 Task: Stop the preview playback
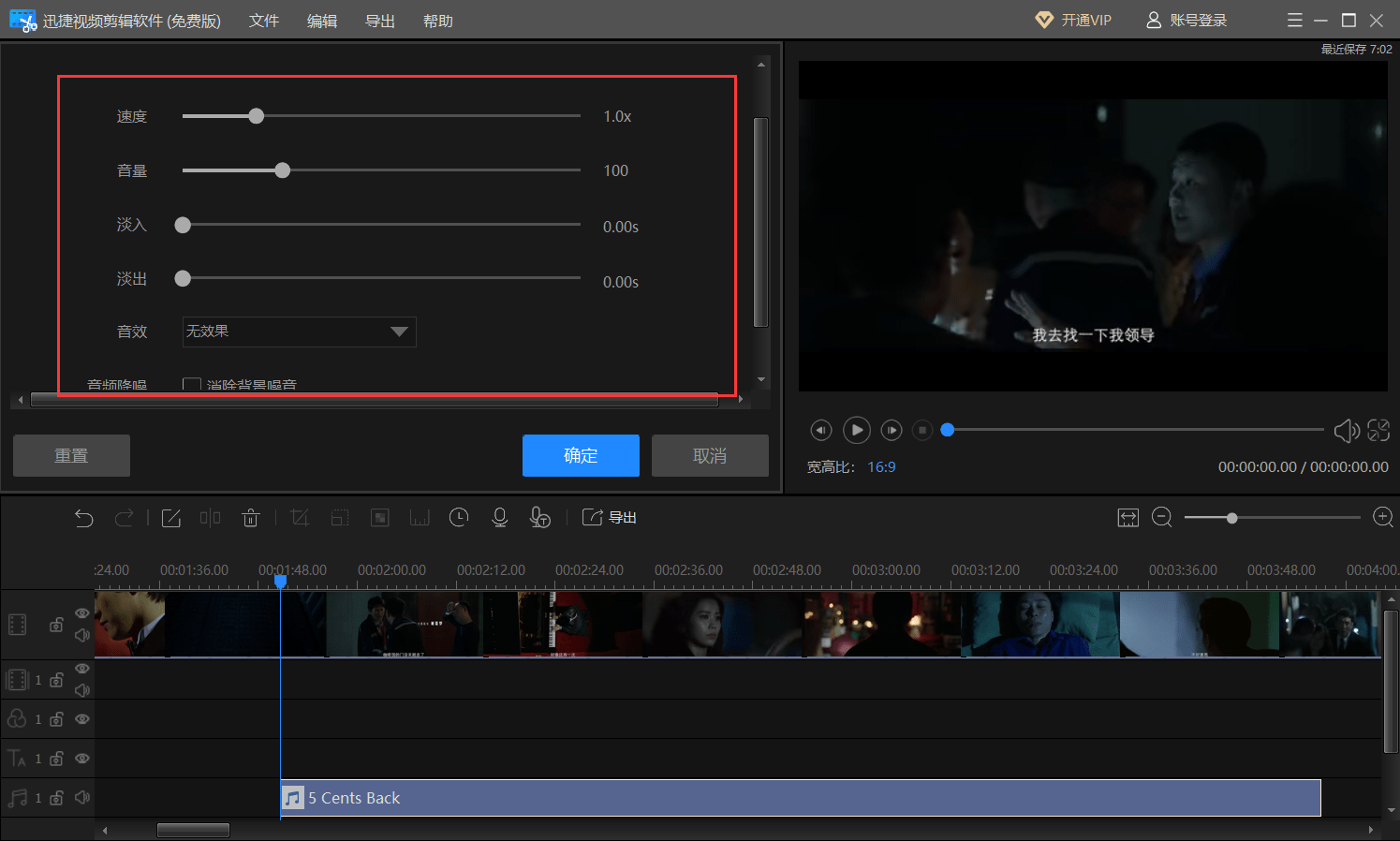click(922, 430)
